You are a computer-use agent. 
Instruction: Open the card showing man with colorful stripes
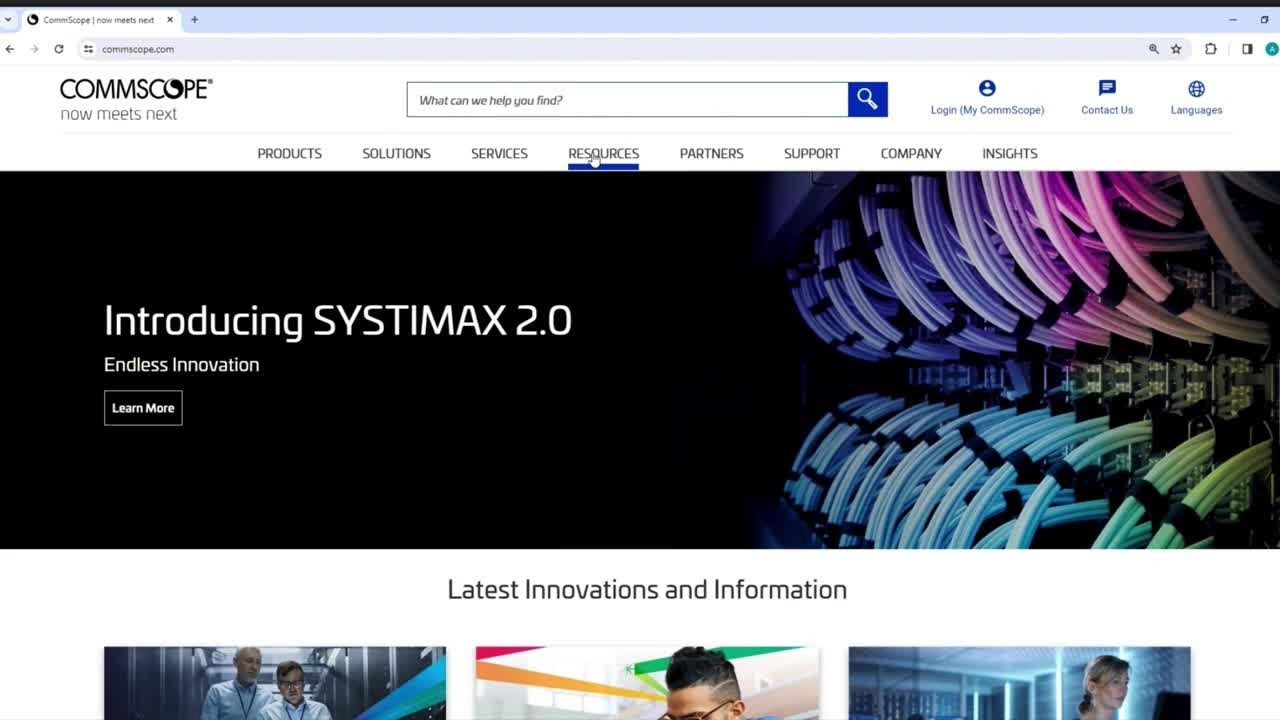pos(647,683)
